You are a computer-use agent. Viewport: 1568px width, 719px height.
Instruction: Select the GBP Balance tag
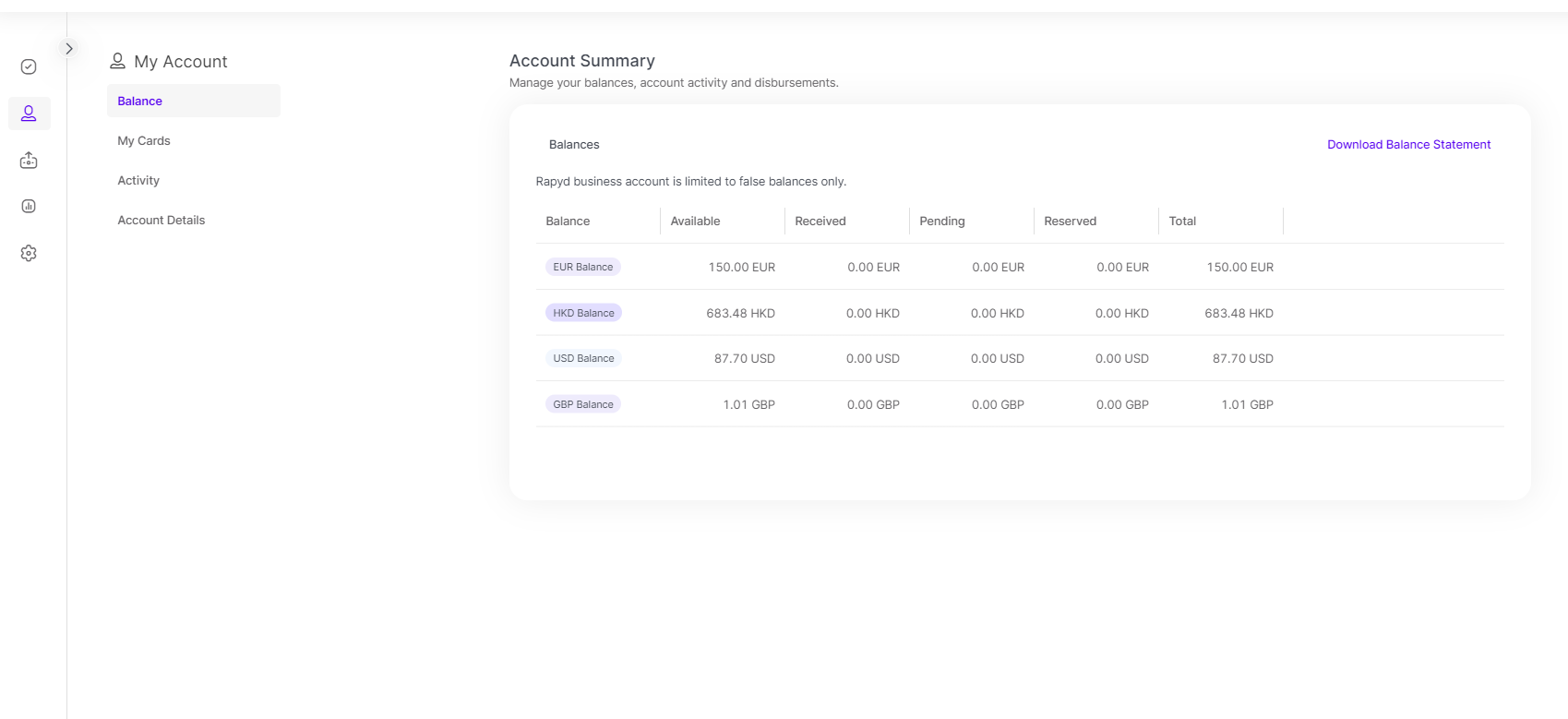[582, 404]
